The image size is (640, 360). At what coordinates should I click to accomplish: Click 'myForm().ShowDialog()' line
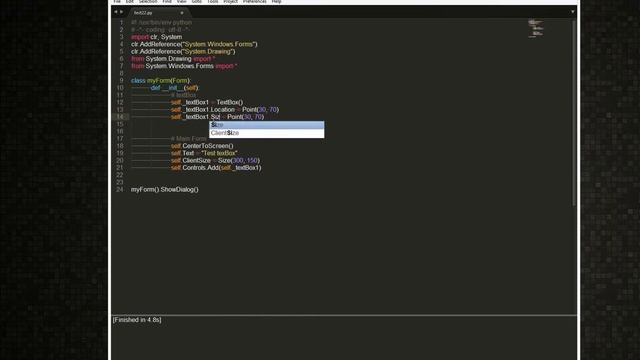(x=165, y=189)
